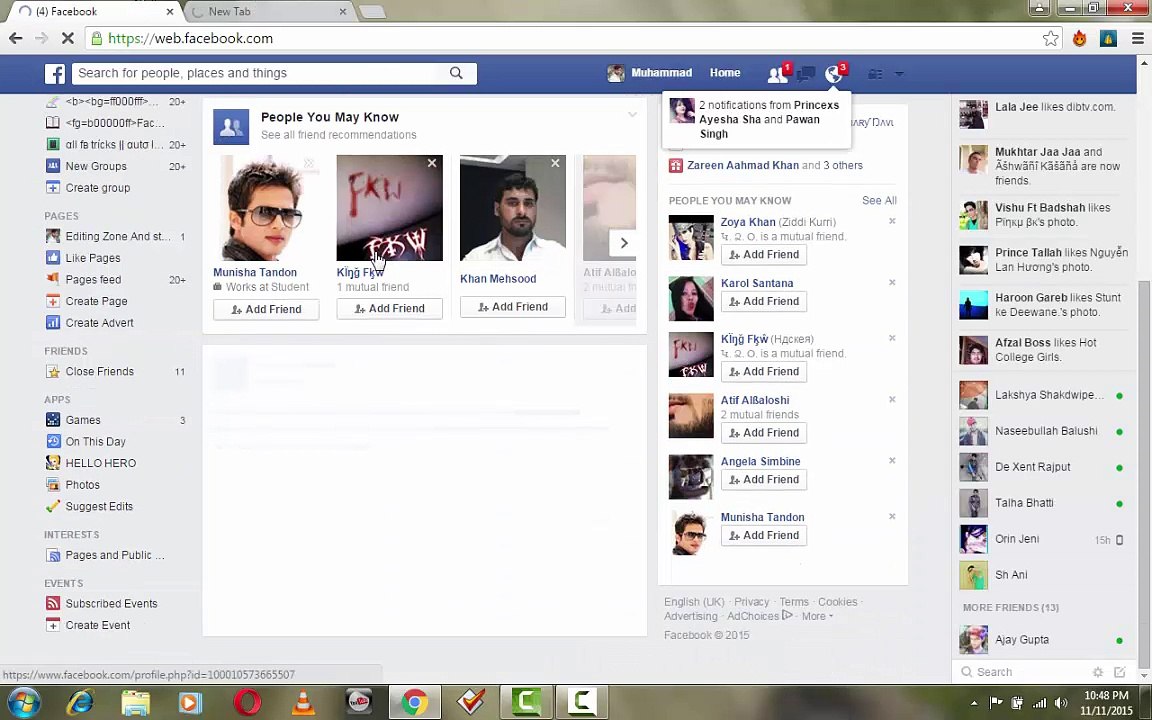Image resolution: width=1152 pixels, height=720 pixels.
Task: Add Atif Albaloshi in right panel
Action: (x=764, y=433)
